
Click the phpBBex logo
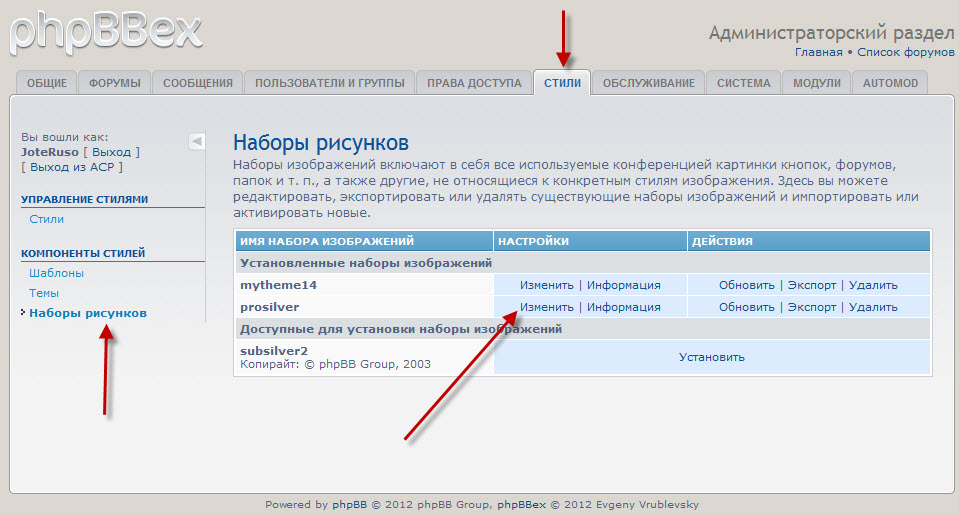[105, 30]
